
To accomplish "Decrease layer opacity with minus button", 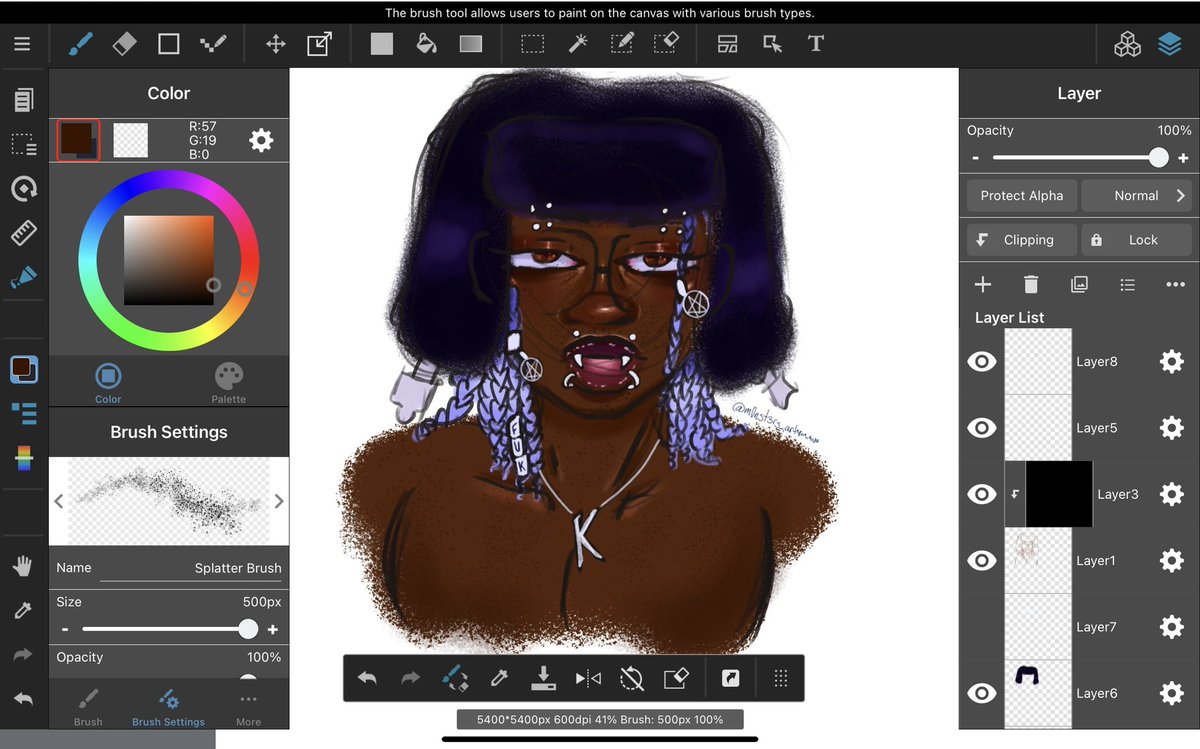I will click(x=975, y=158).
